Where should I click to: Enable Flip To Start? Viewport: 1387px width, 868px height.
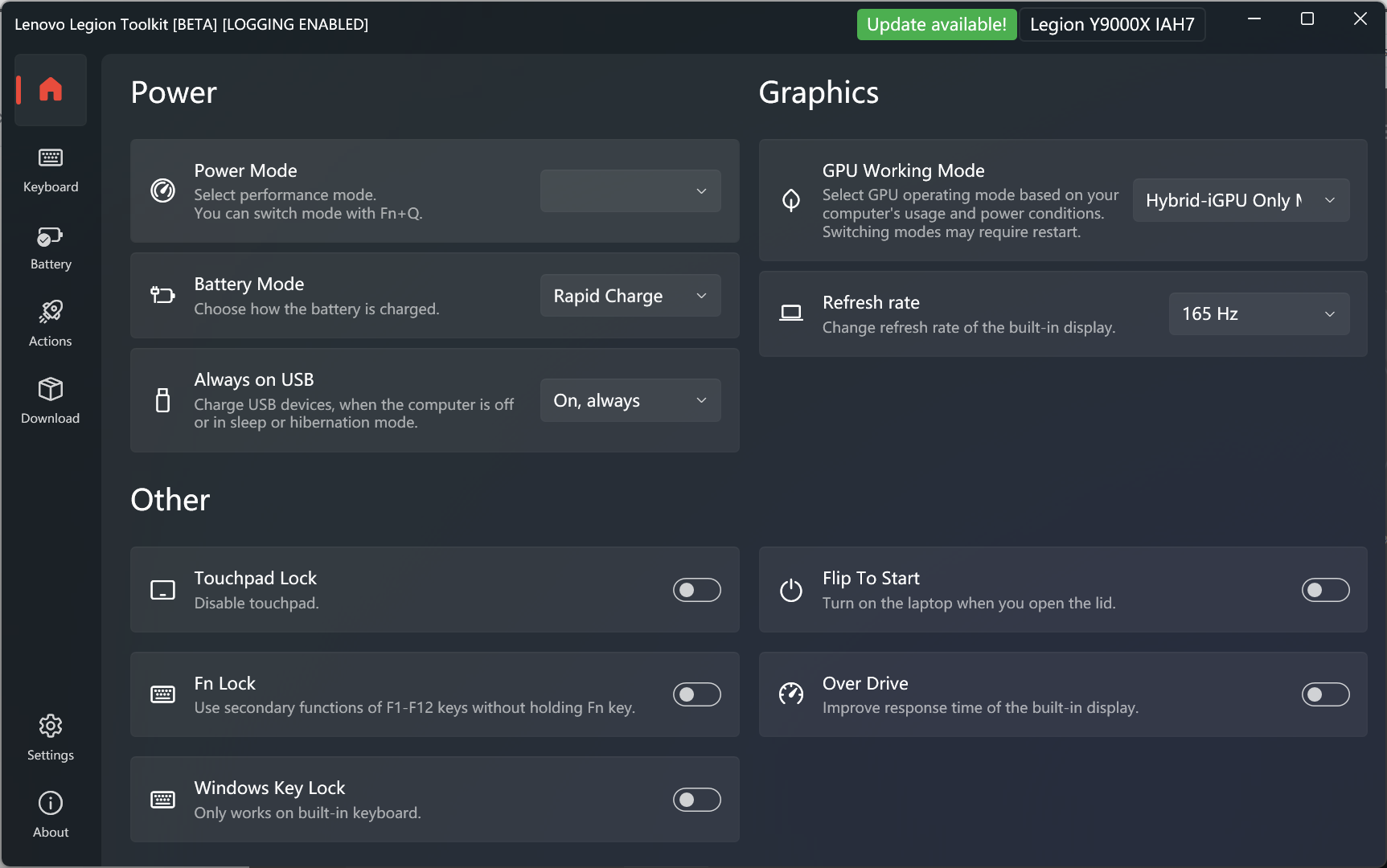[x=1325, y=590]
